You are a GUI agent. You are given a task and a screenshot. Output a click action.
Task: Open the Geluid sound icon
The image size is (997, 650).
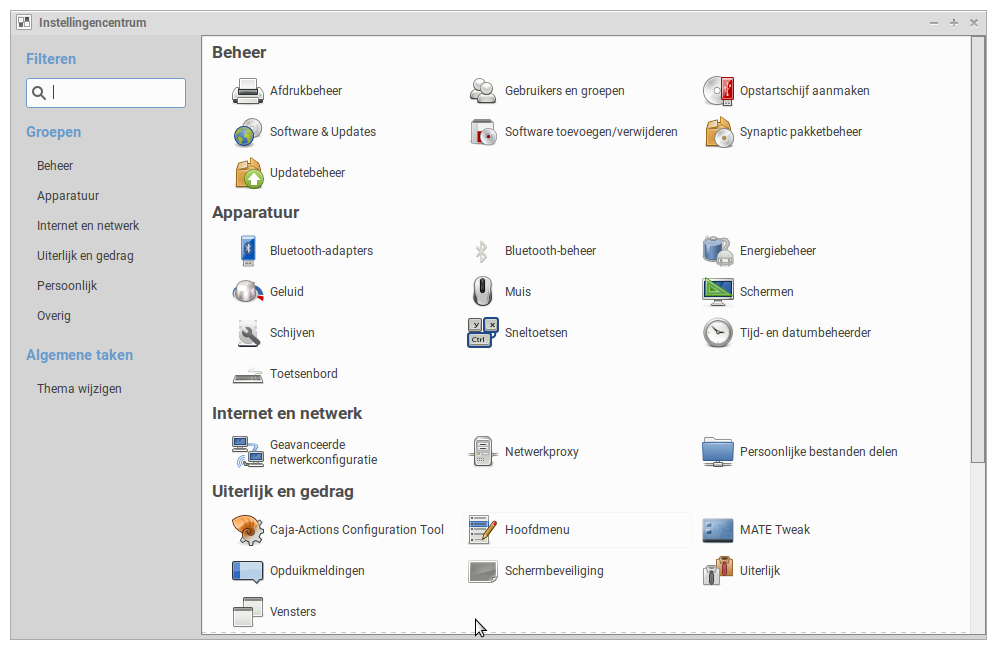pos(247,292)
